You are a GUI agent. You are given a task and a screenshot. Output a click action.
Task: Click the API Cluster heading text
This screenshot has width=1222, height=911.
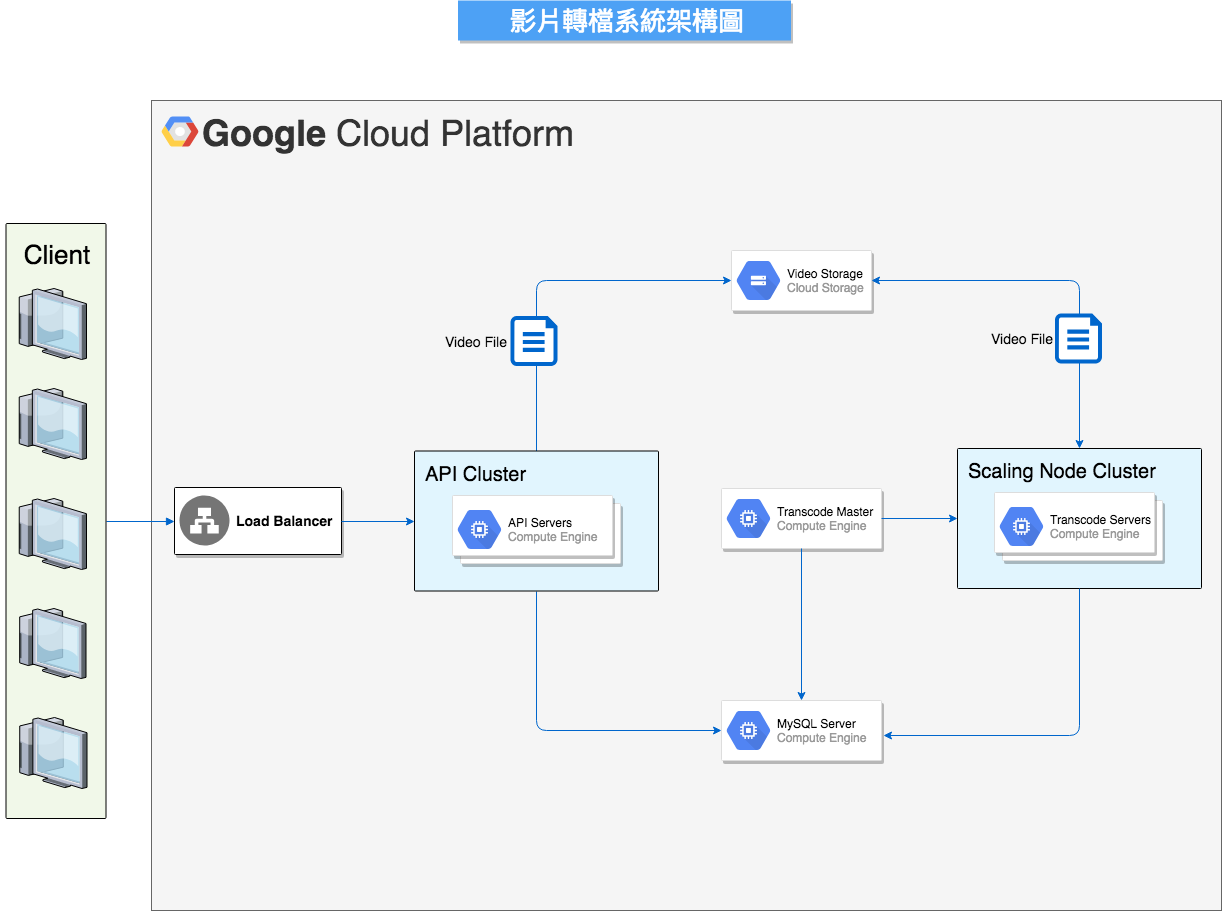(x=475, y=474)
